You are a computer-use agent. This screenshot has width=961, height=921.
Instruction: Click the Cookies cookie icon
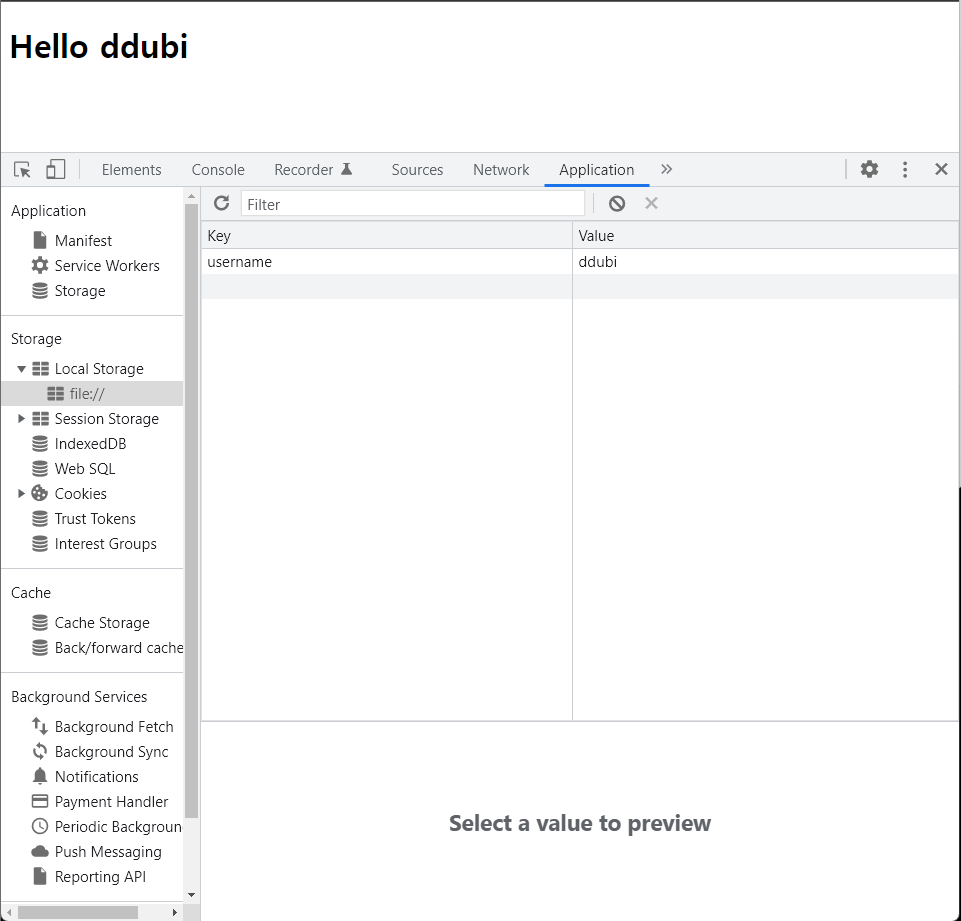(x=40, y=493)
